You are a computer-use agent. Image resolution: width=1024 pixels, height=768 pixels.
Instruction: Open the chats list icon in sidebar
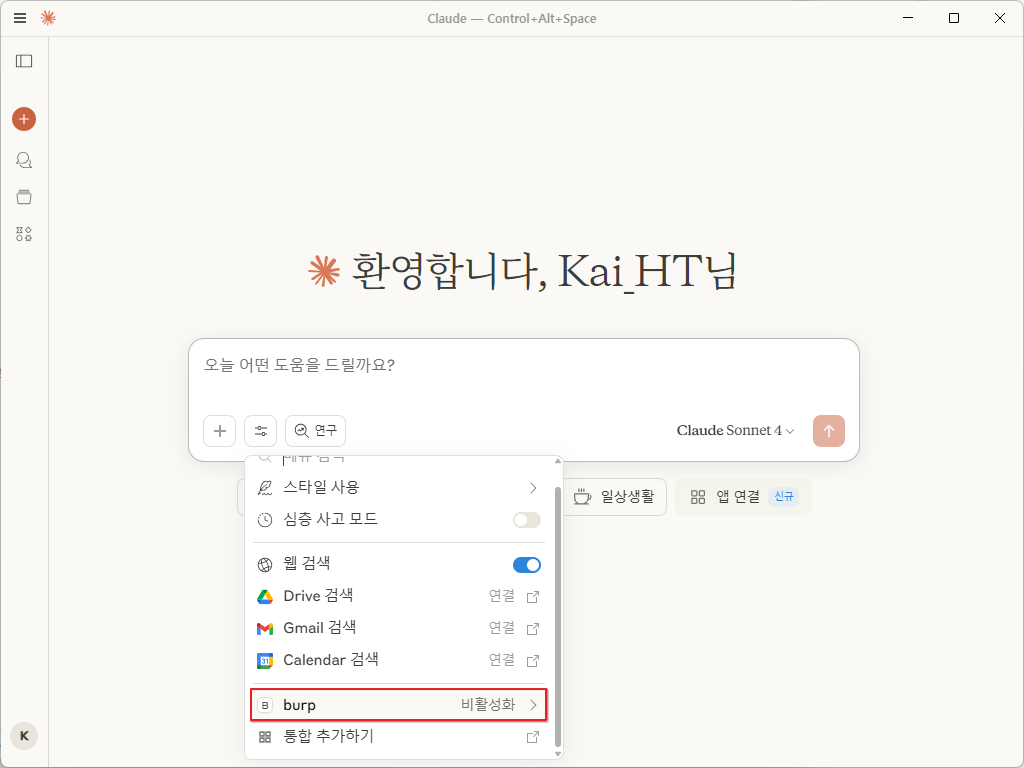click(24, 160)
